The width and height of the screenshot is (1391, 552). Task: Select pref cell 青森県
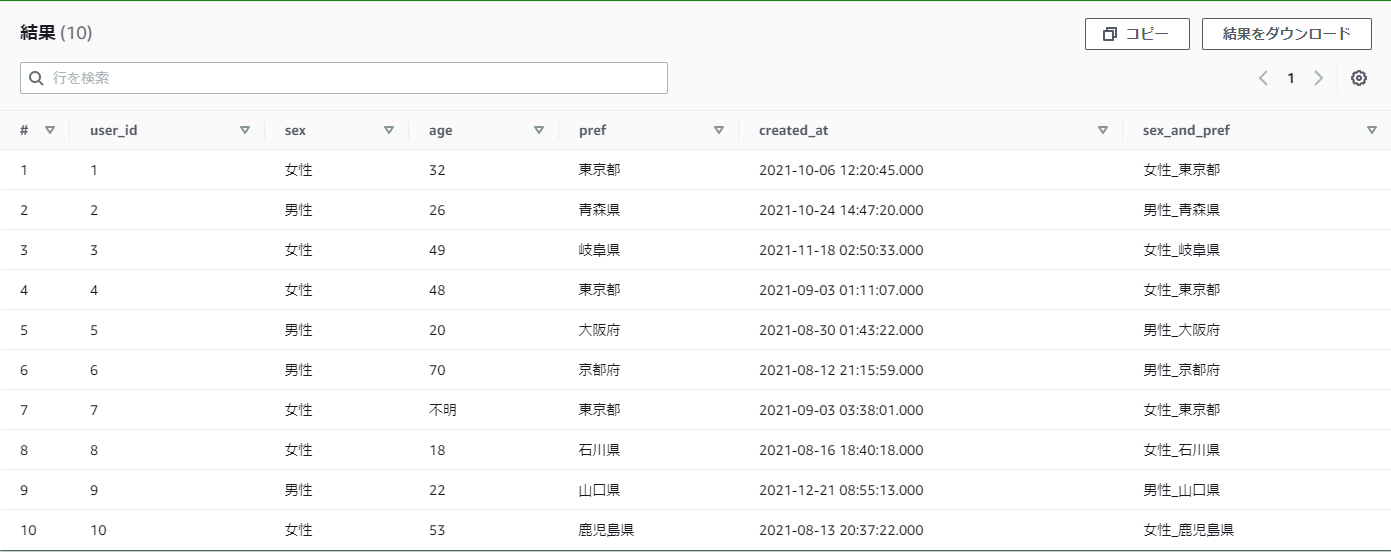click(599, 210)
